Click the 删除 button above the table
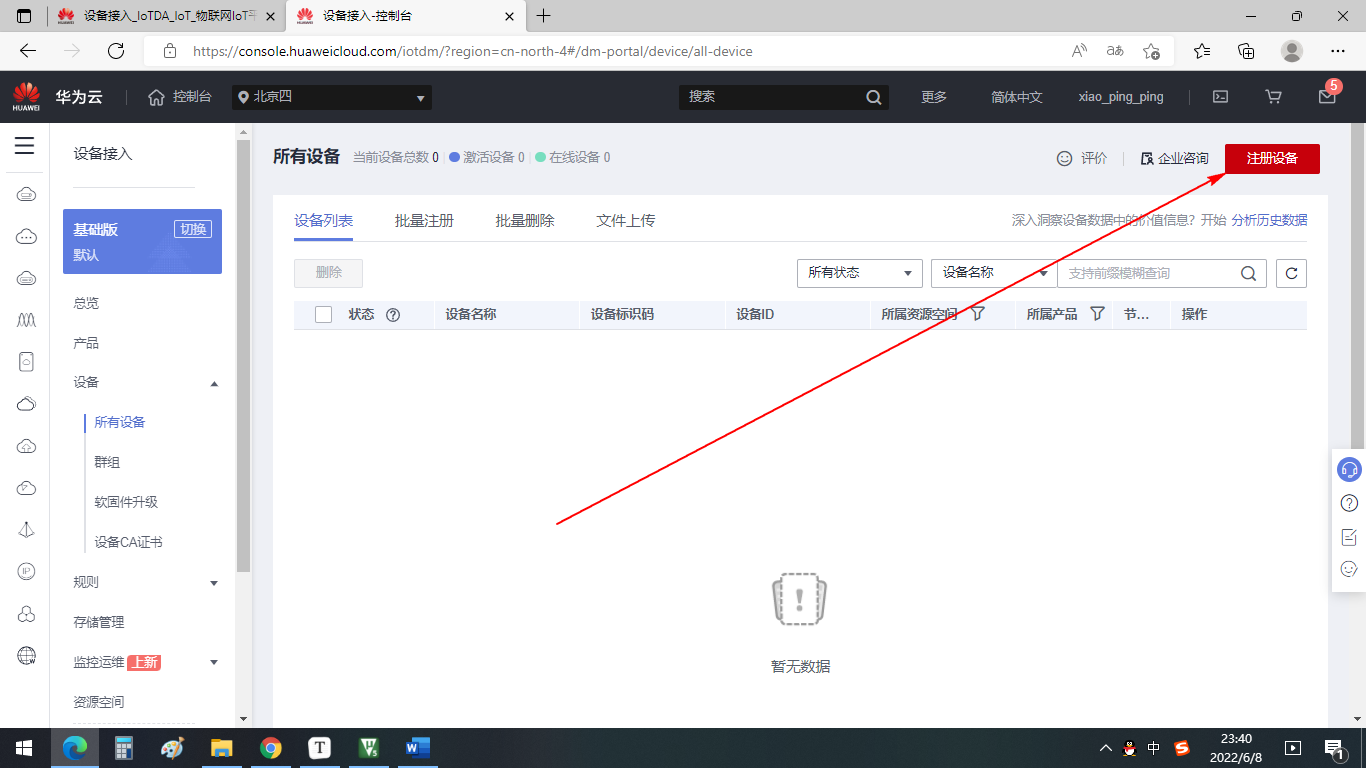The height and width of the screenshot is (768, 1366). (x=328, y=273)
